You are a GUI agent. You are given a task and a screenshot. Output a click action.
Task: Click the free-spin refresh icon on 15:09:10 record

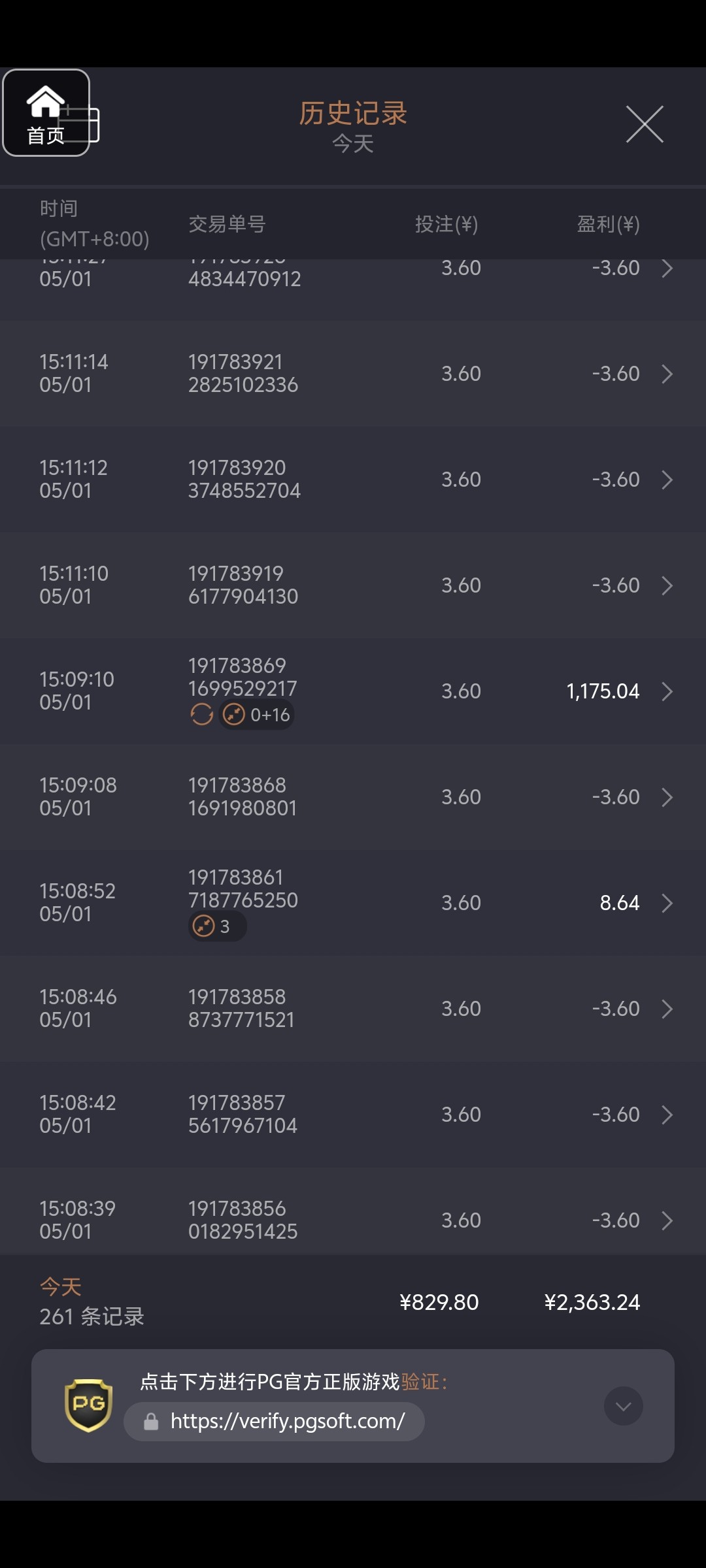pyautogui.click(x=201, y=714)
